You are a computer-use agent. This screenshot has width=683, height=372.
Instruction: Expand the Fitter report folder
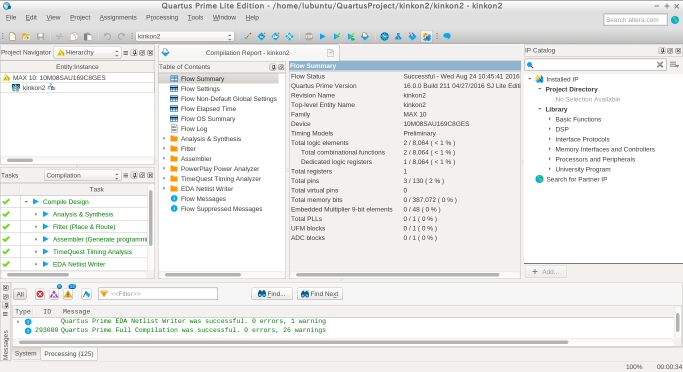pos(164,149)
